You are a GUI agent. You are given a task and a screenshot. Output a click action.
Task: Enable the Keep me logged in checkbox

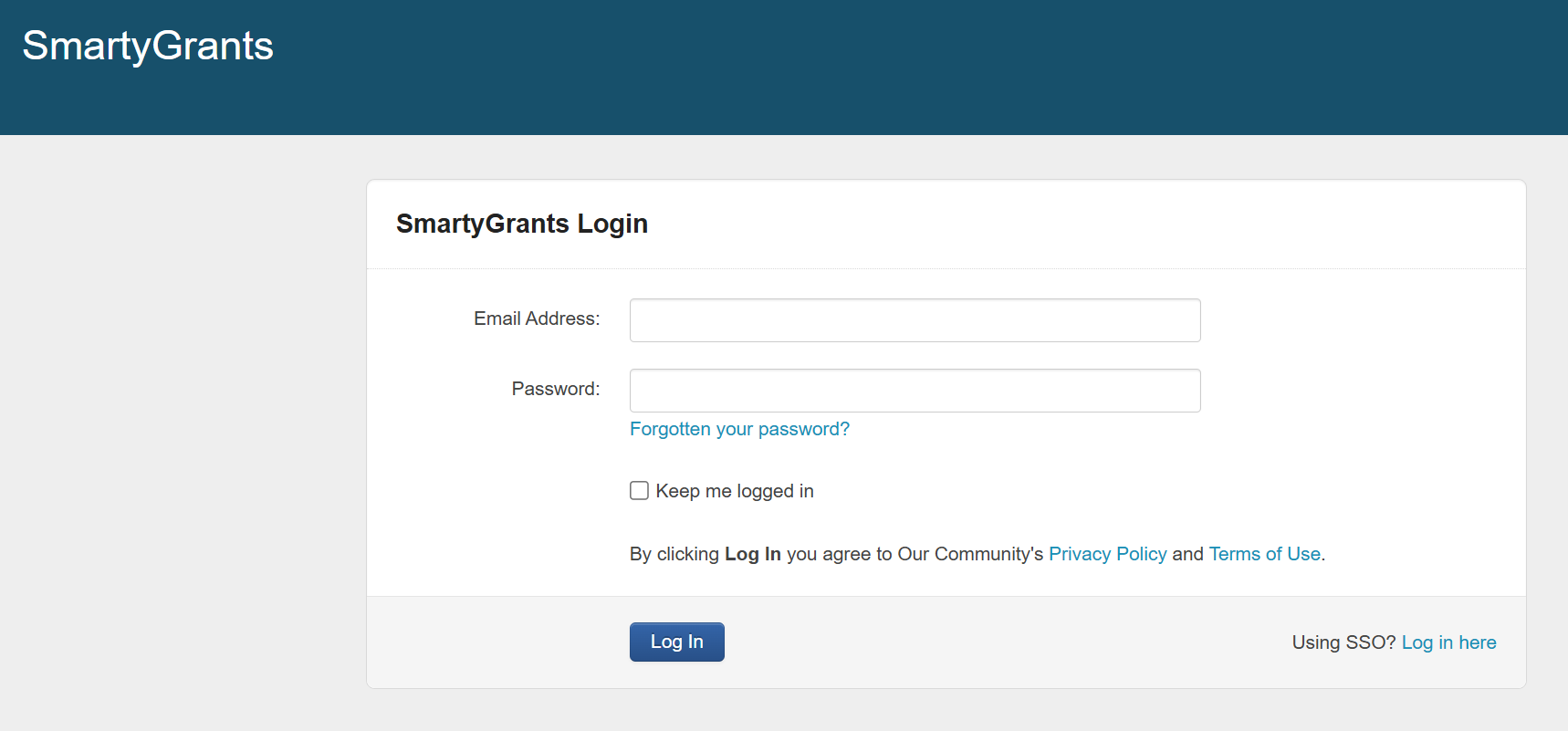pos(639,491)
